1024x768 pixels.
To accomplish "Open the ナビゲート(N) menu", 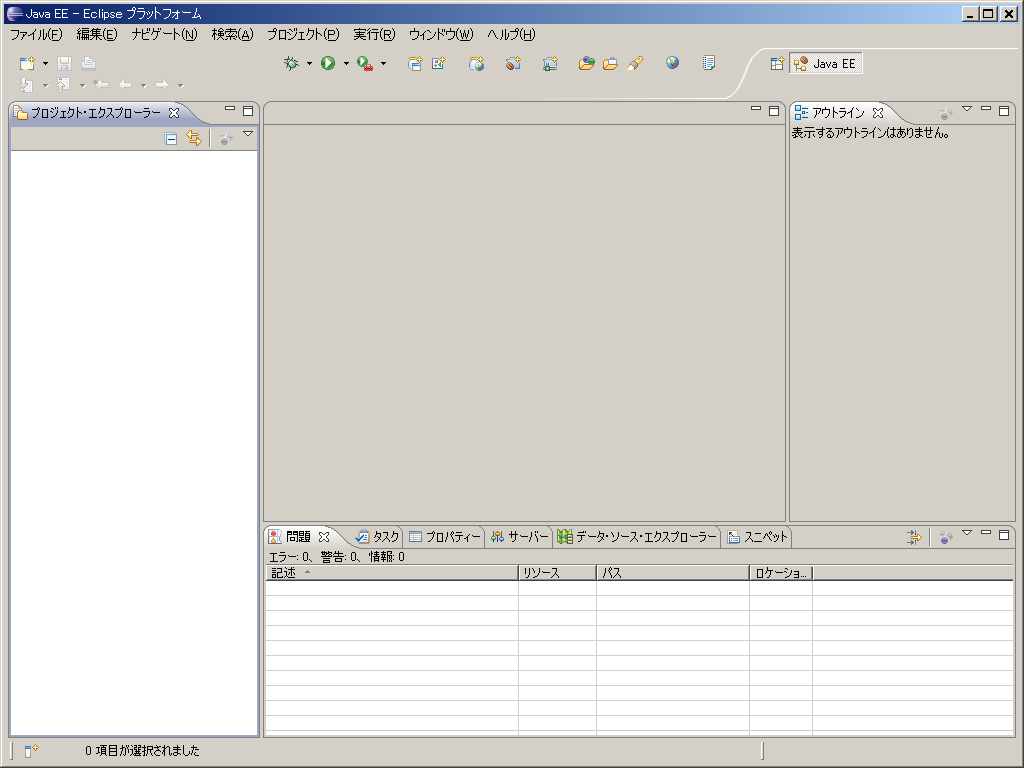I will coord(164,35).
